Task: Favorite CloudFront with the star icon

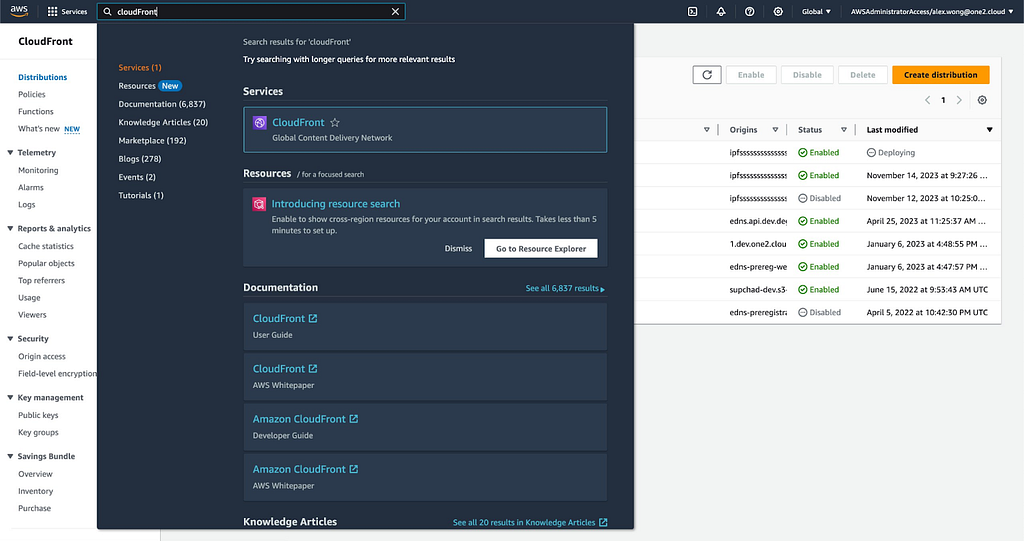Action: (335, 122)
